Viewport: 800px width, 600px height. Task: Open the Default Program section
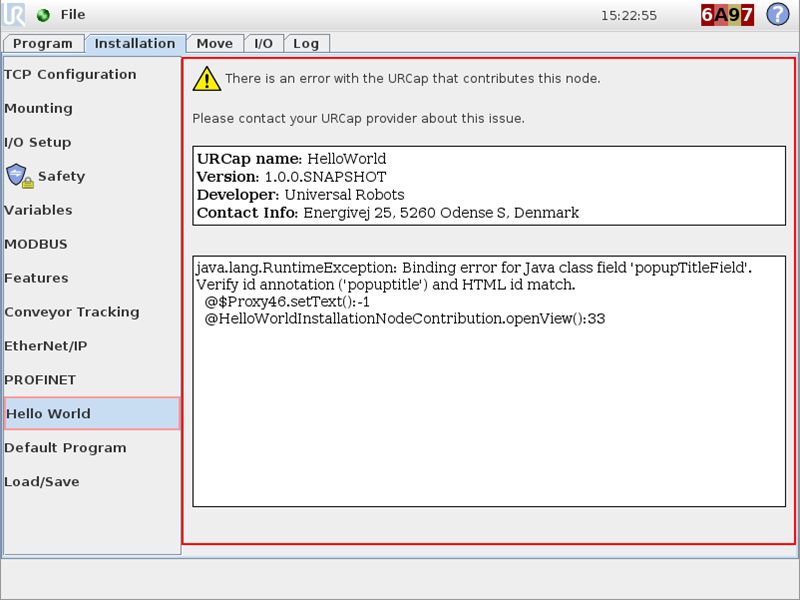(65, 448)
